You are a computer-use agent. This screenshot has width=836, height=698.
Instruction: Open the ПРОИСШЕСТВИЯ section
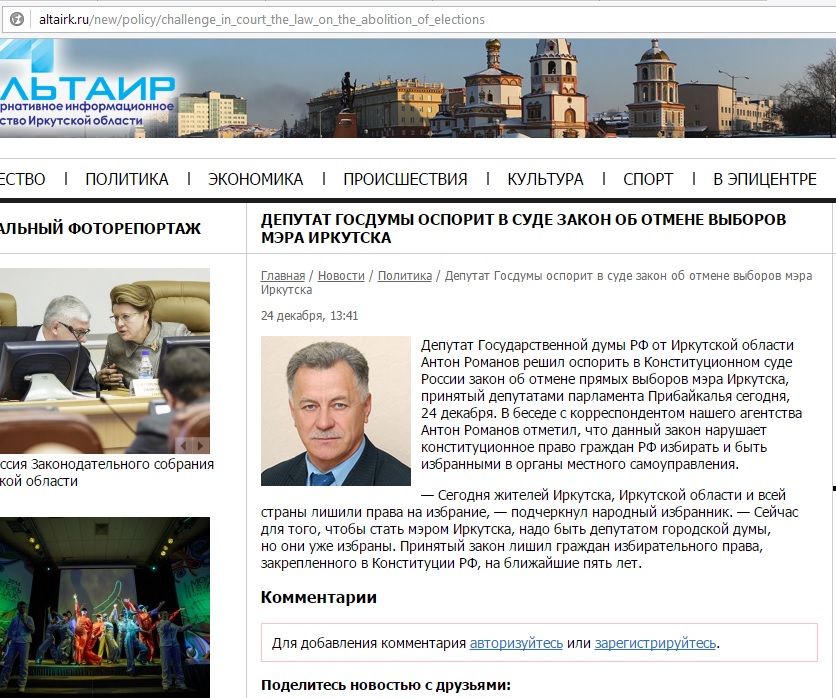tap(404, 178)
